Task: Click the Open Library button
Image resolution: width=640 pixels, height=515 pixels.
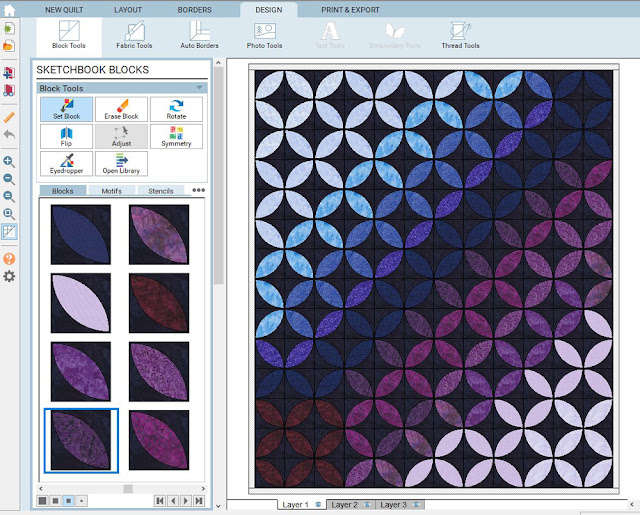Action: 121,164
